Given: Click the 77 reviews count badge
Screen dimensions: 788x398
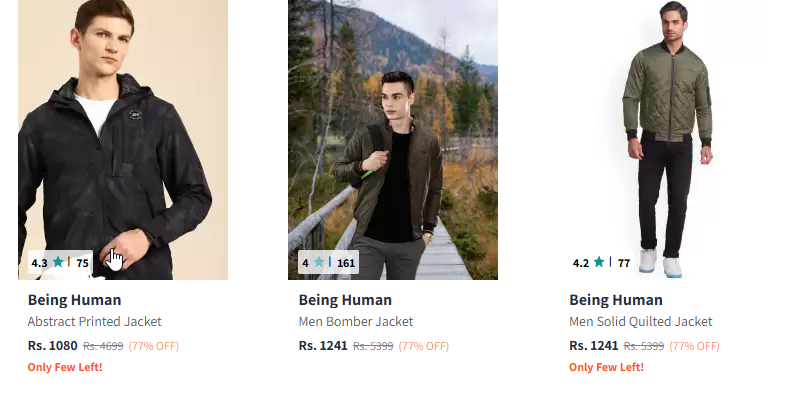Looking at the screenshot, I should click(x=624, y=263).
